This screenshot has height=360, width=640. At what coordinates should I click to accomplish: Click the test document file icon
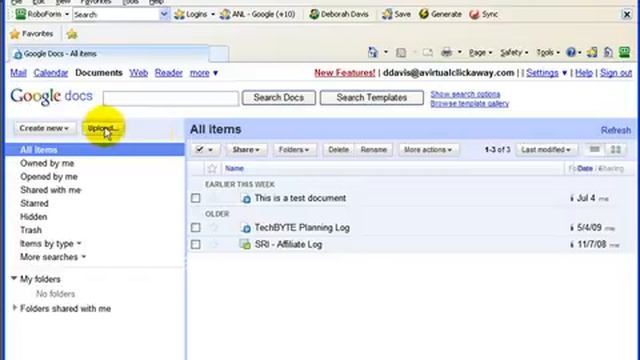(245, 198)
